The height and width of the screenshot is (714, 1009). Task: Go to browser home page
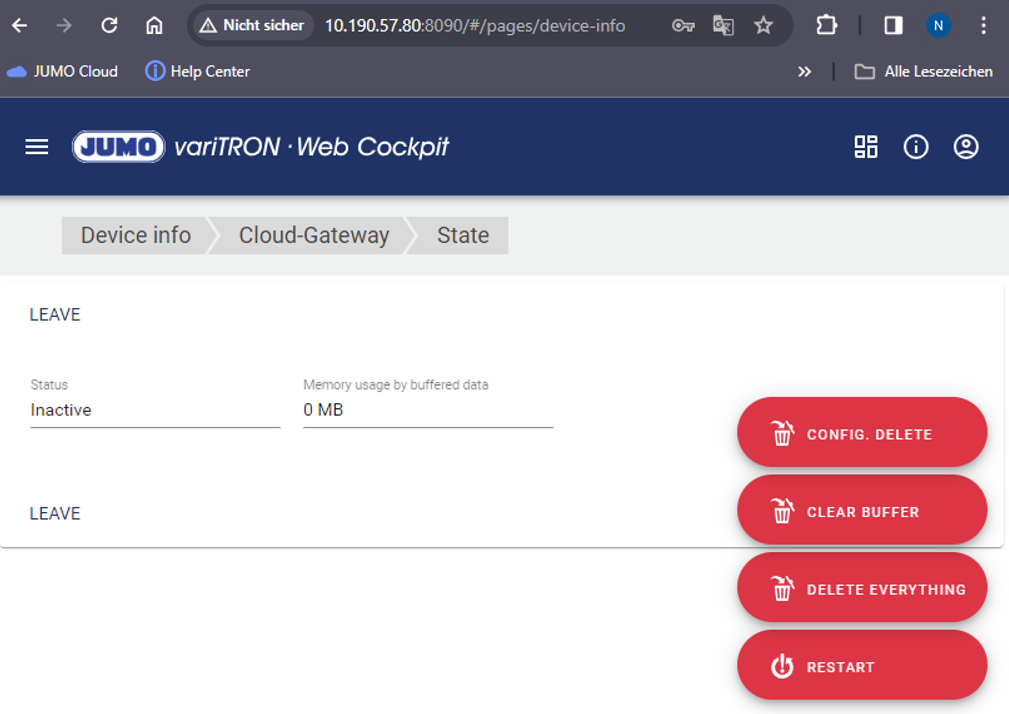[154, 25]
